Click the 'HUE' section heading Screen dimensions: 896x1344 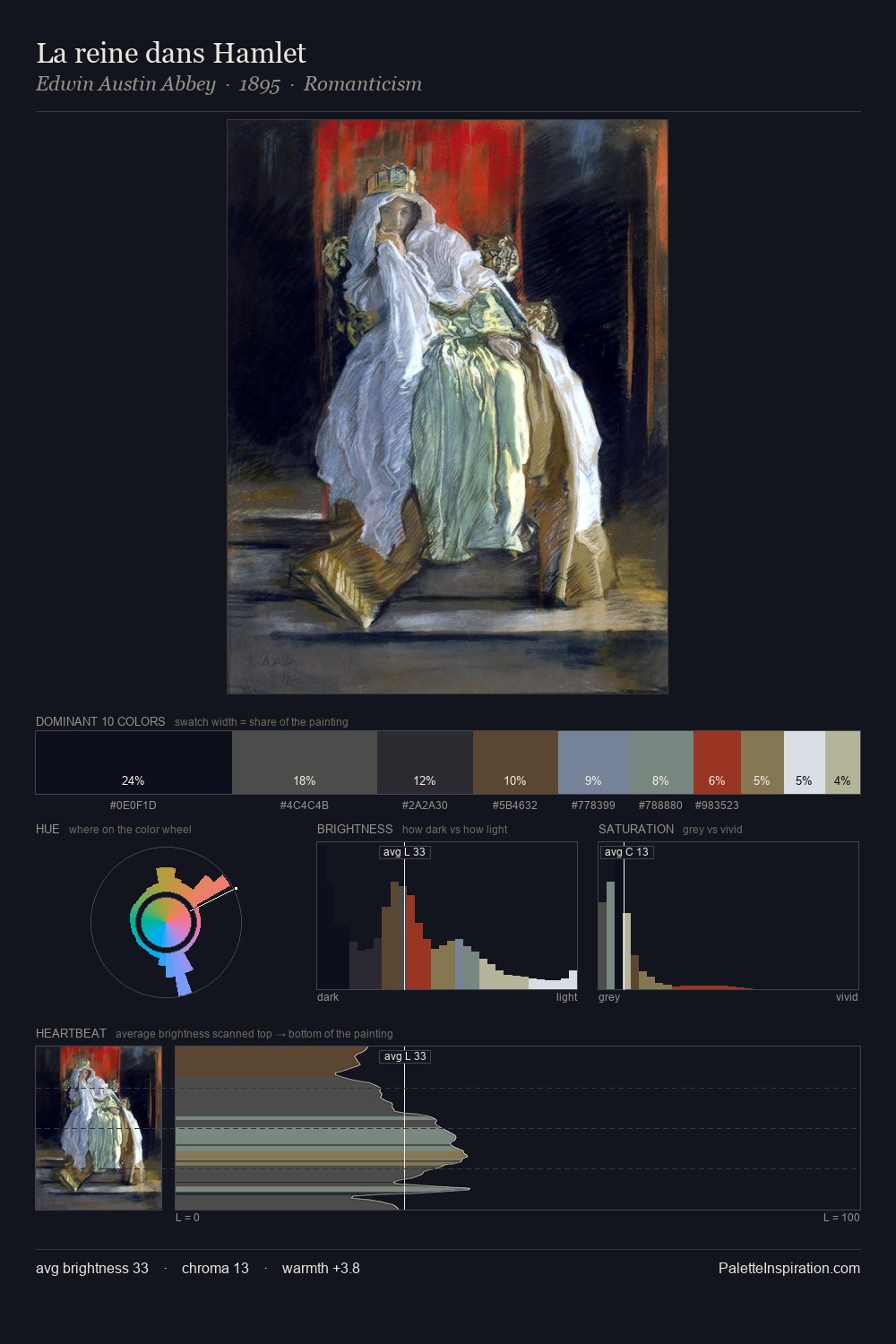click(47, 829)
